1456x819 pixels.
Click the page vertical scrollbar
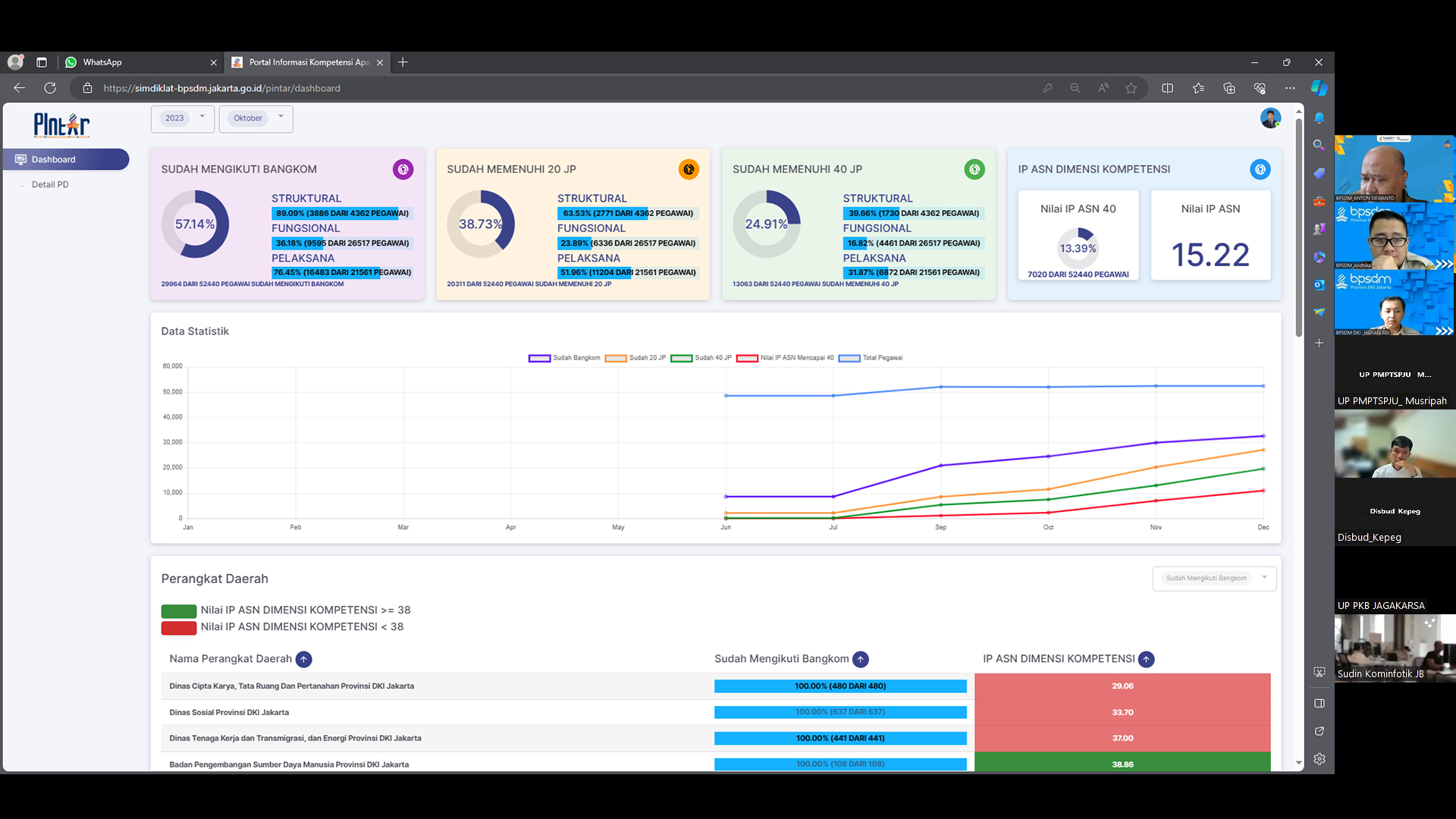[1298, 227]
